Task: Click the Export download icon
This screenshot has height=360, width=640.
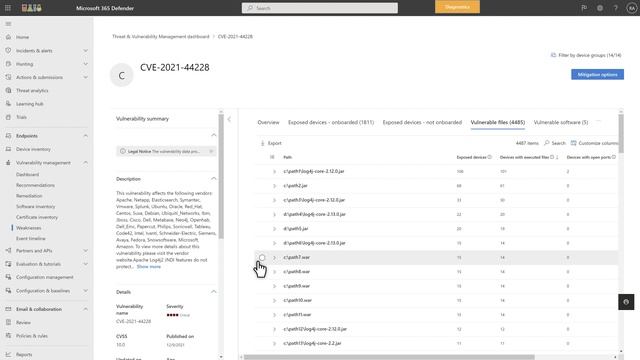Action: [262, 143]
